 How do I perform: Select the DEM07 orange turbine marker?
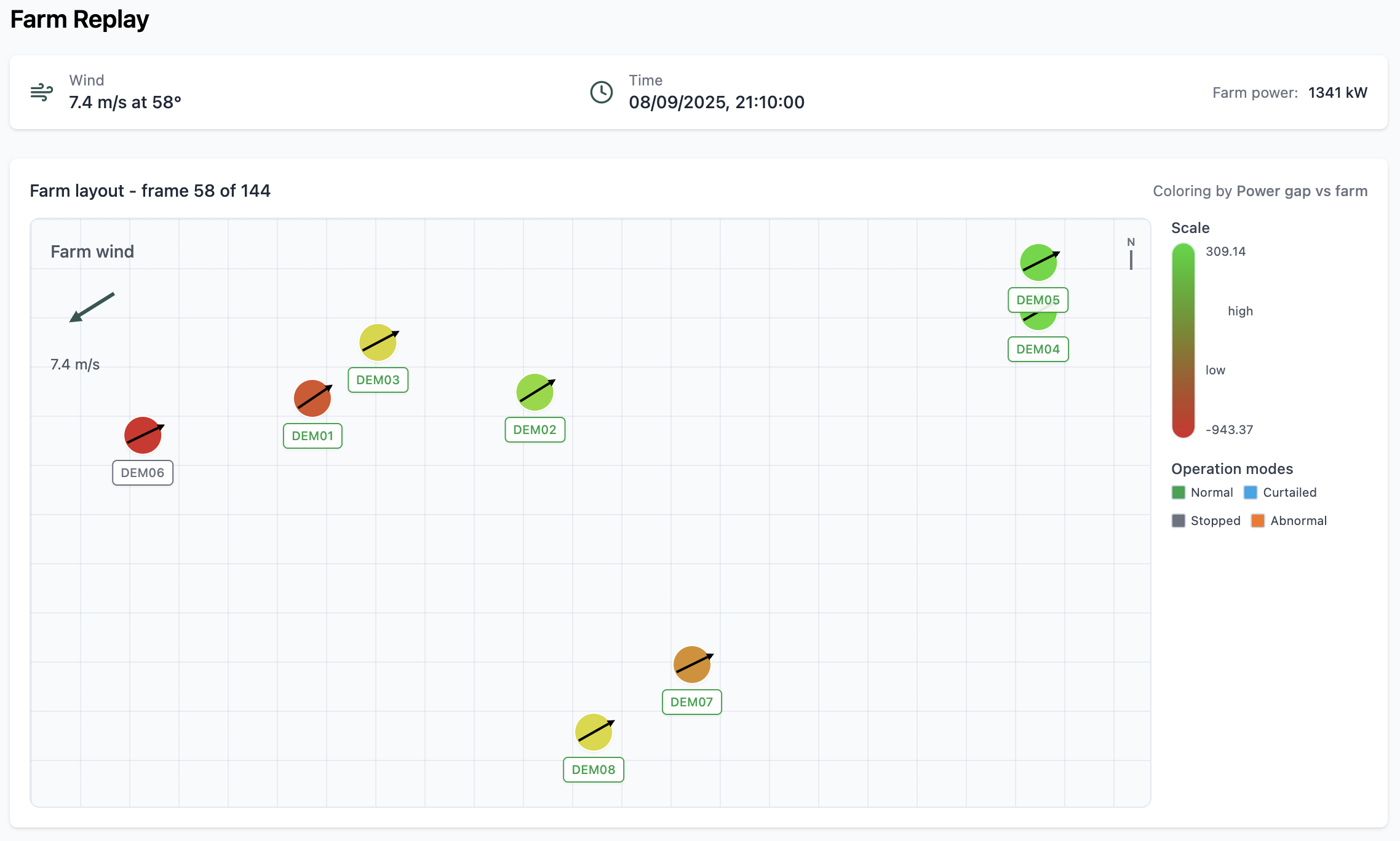(x=692, y=665)
